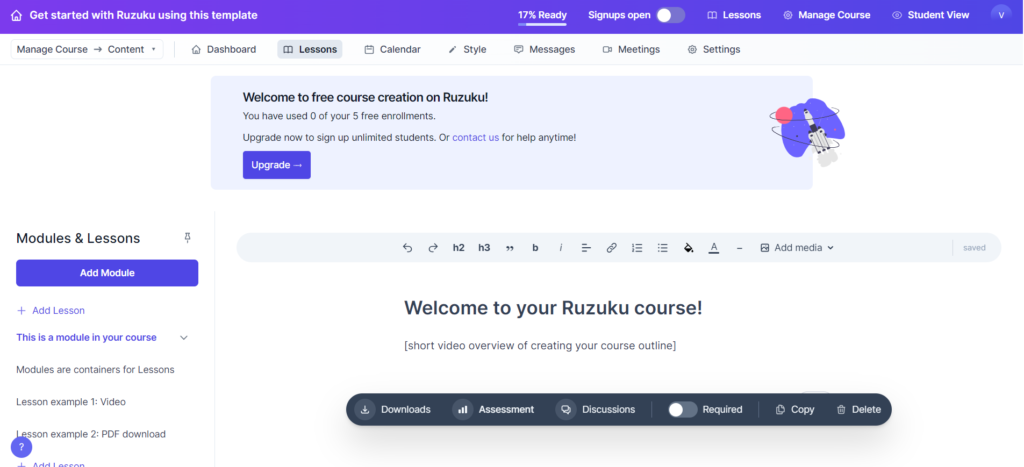1024x467 pixels.
Task: Create a bulleted list
Action: coord(662,248)
